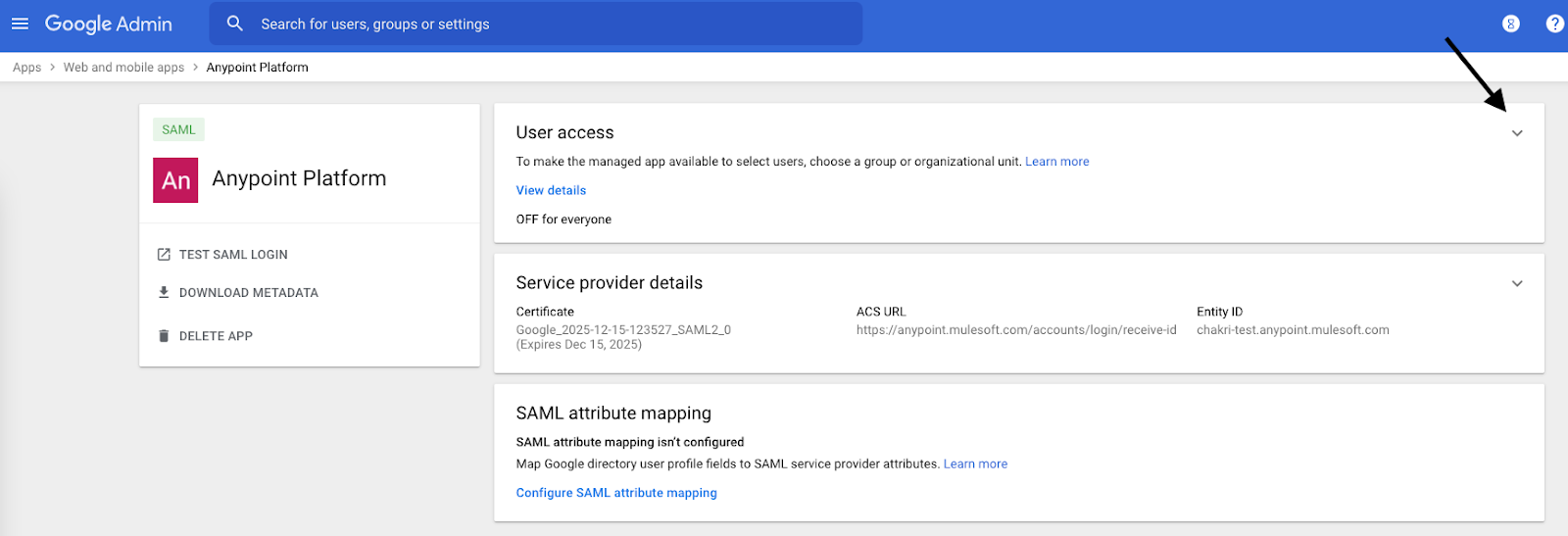This screenshot has width=1568, height=536.
Task: Go to Web and mobile apps breadcrumb
Action: pos(123,68)
